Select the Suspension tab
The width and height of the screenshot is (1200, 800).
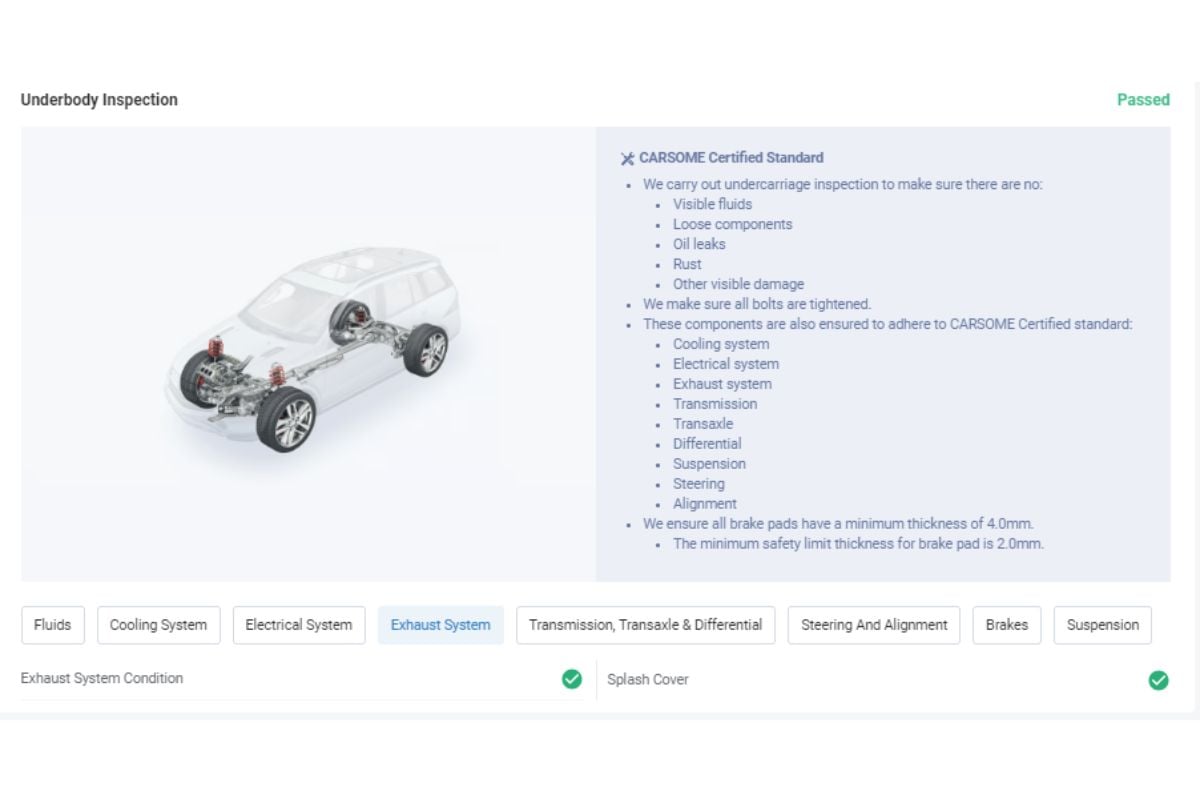pyautogui.click(x=1102, y=624)
